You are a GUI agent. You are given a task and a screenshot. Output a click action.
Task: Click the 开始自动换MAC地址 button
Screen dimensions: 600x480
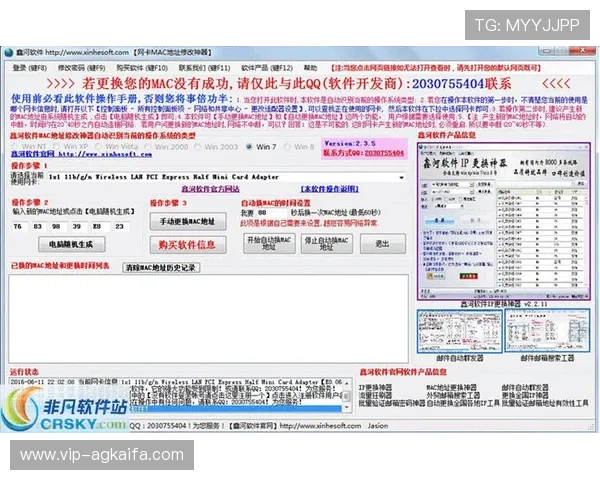[269, 243]
